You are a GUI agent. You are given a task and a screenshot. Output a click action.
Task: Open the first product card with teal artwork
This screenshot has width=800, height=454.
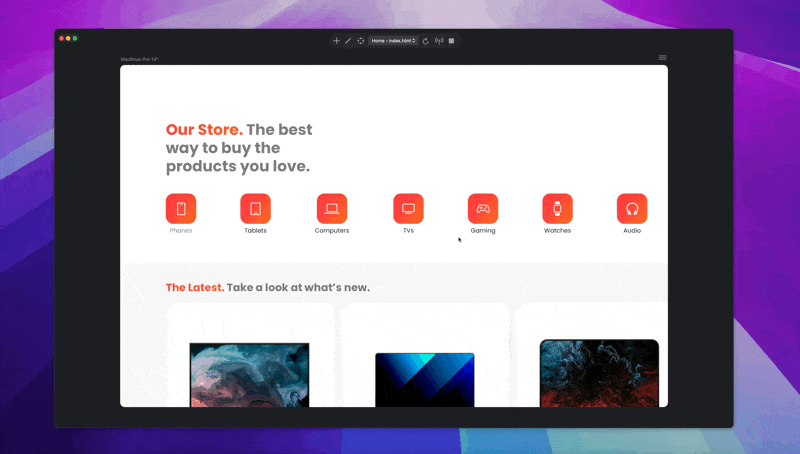tap(250, 355)
